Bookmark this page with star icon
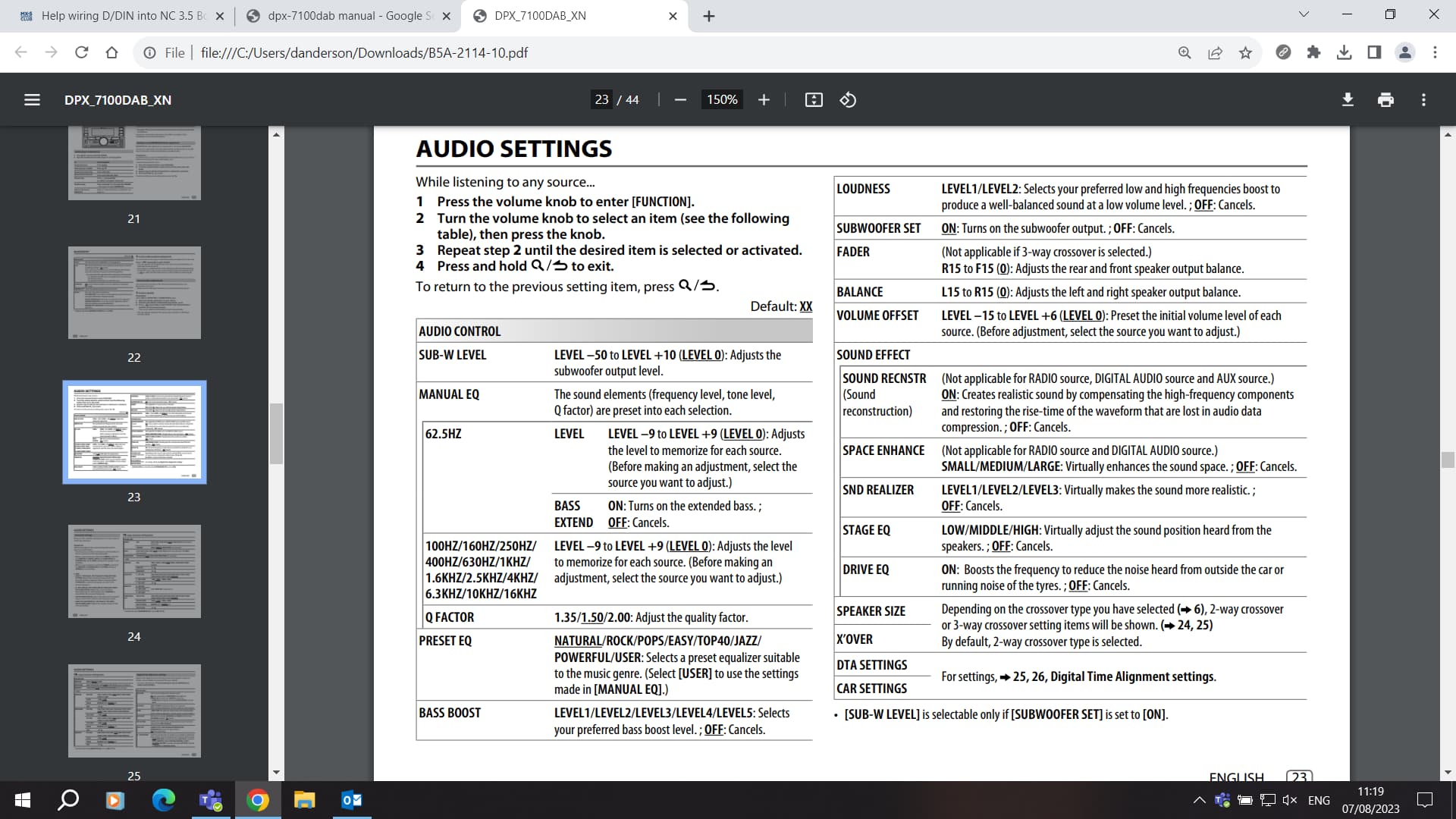The width and height of the screenshot is (1456, 819). (1245, 52)
